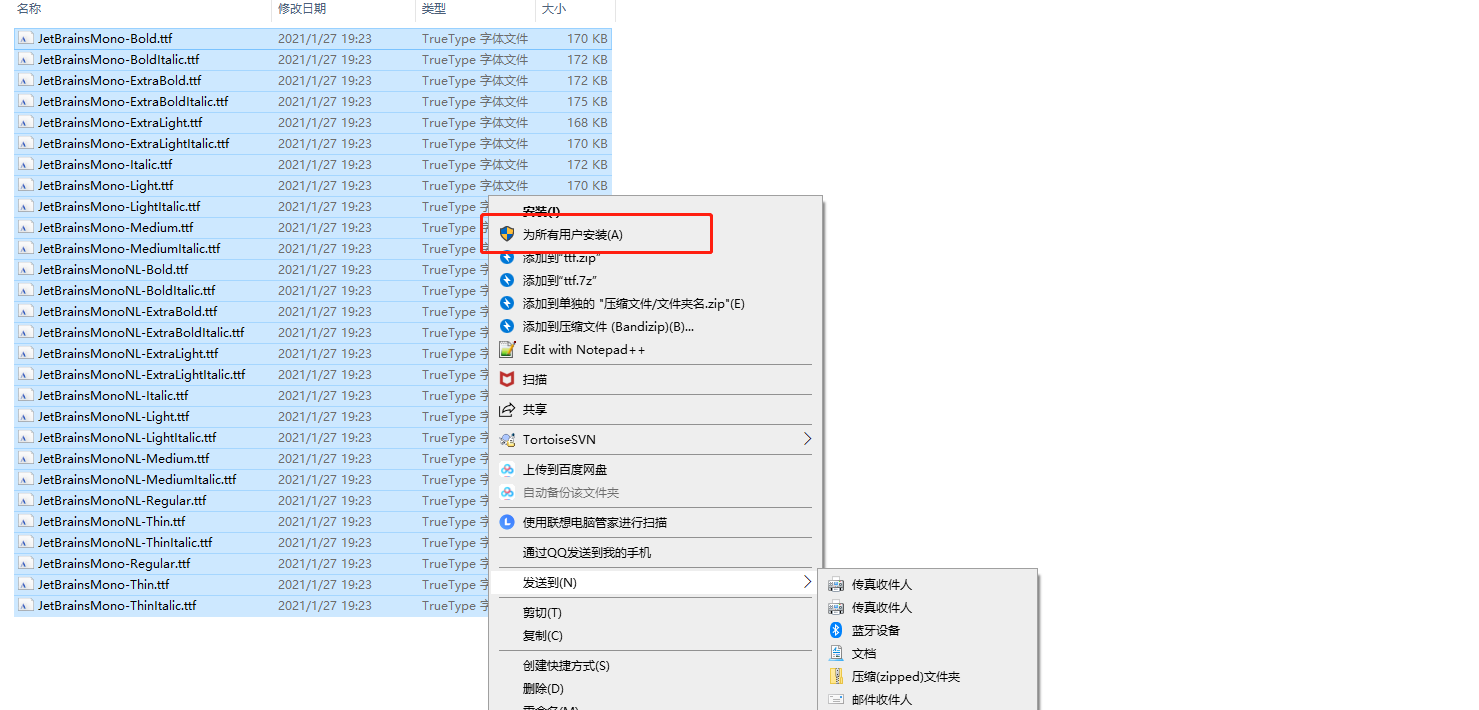Click the Baidu Netdisk upload icon
Screen dimensions: 1479x710
[x=507, y=469]
